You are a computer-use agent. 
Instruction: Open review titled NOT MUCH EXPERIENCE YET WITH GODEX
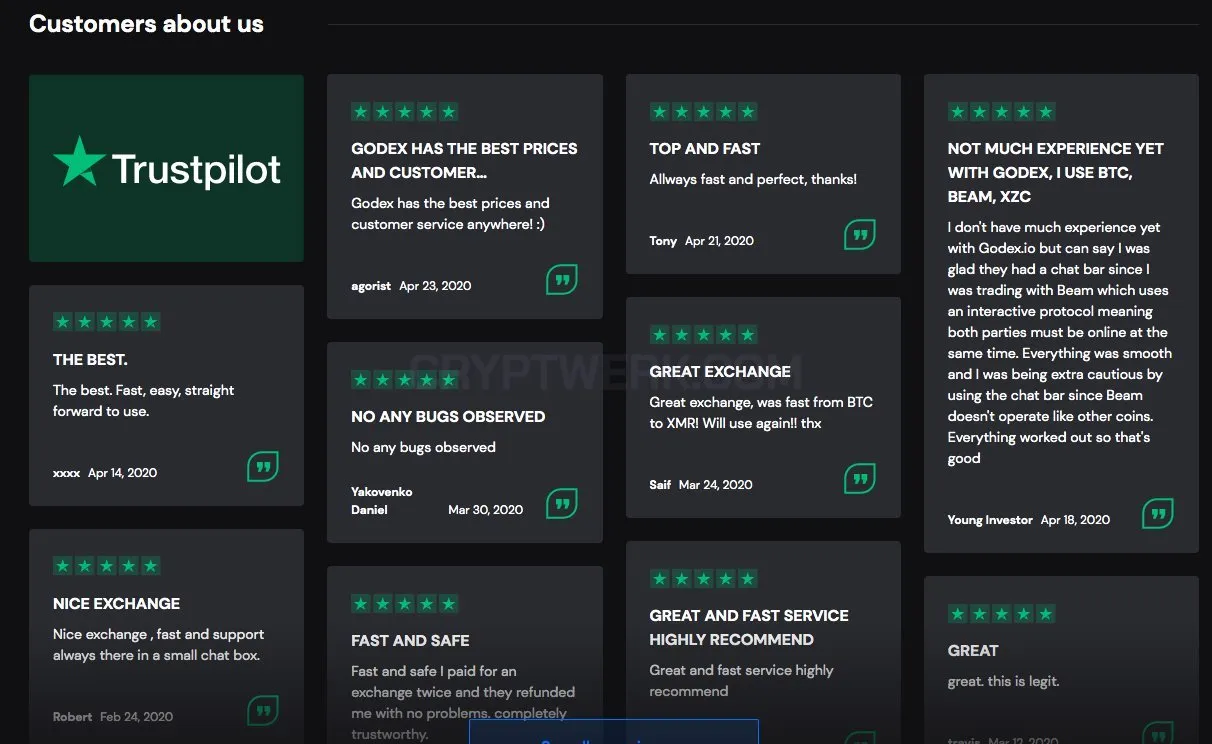tap(1056, 172)
